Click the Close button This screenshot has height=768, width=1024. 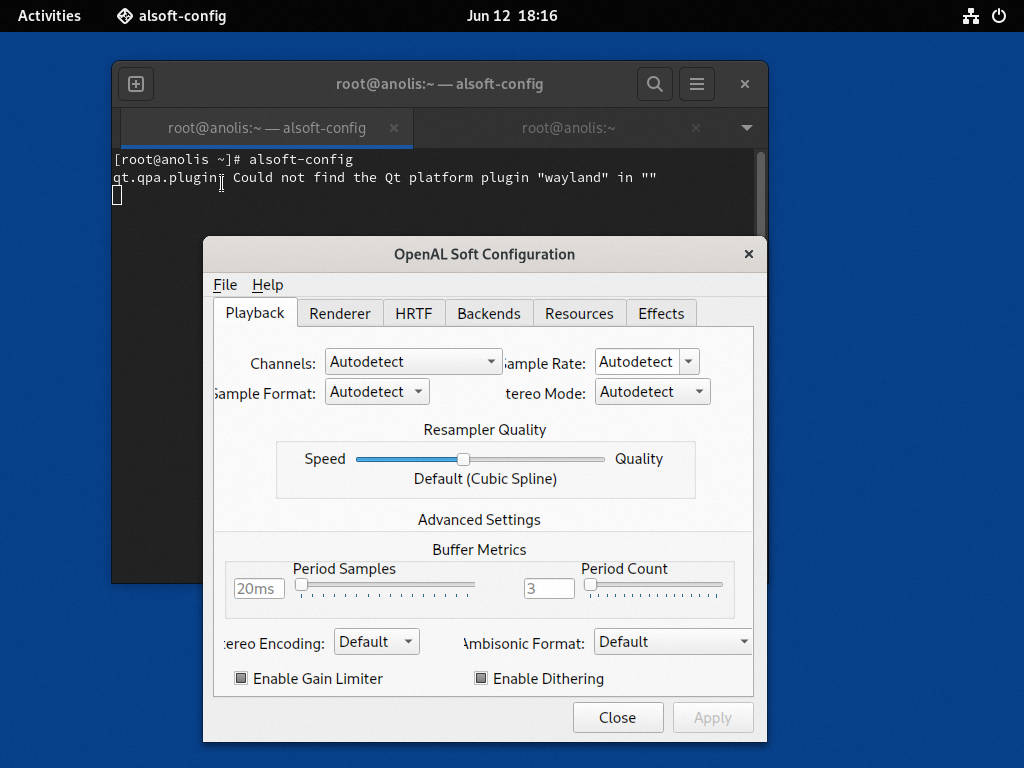617,717
